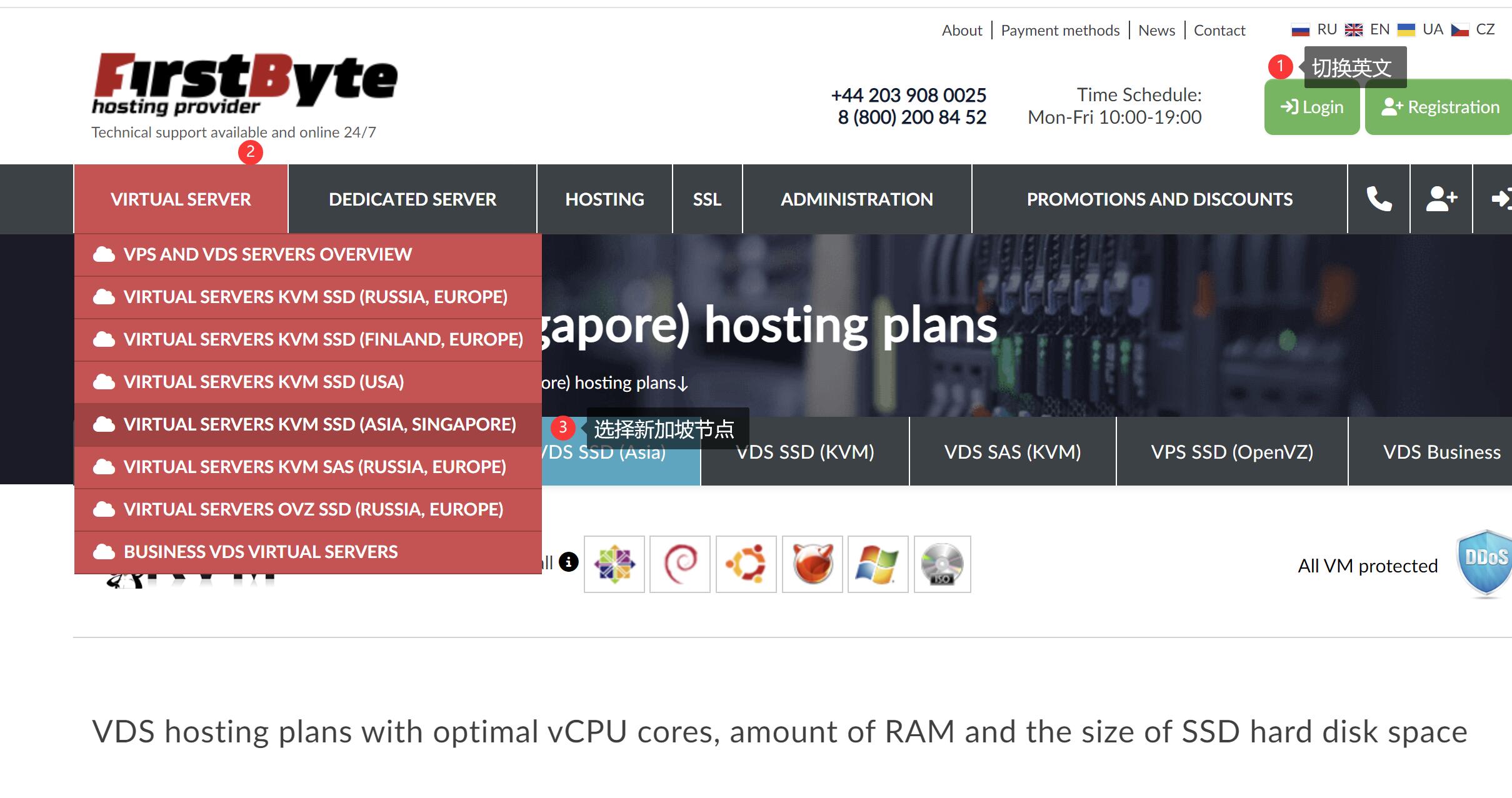This screenshot has width=1512, height=798.
Task: Select the custom ISO disc icon
Action: (x=943, y=564)
